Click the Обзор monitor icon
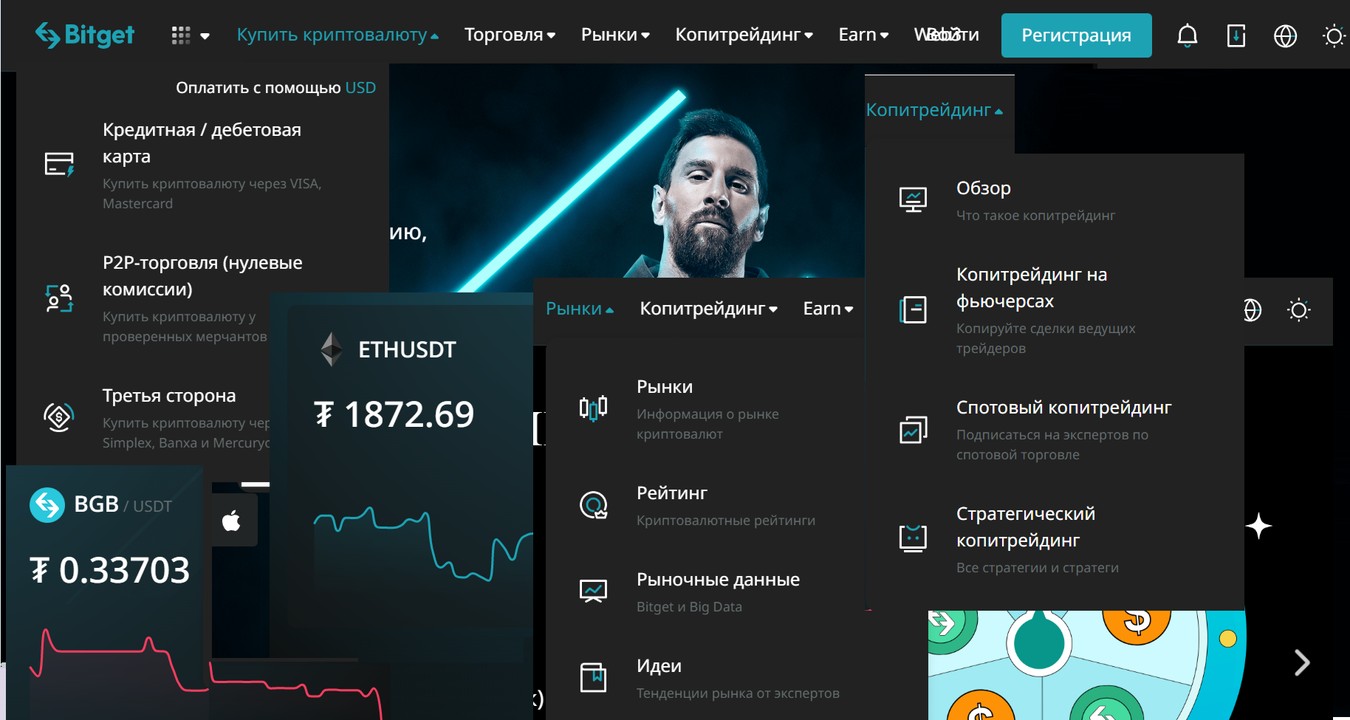 coord(913,199)
